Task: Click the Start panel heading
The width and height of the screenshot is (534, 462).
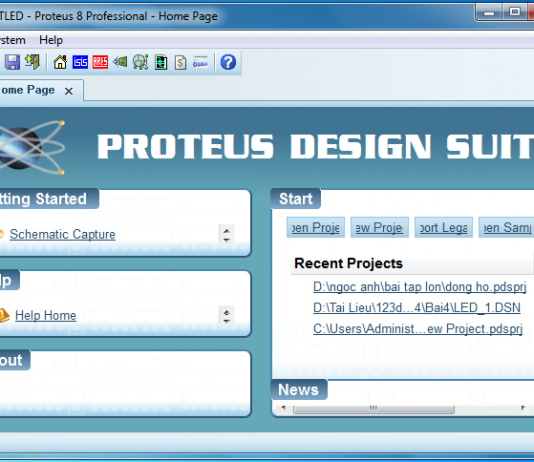Action: 296,199
